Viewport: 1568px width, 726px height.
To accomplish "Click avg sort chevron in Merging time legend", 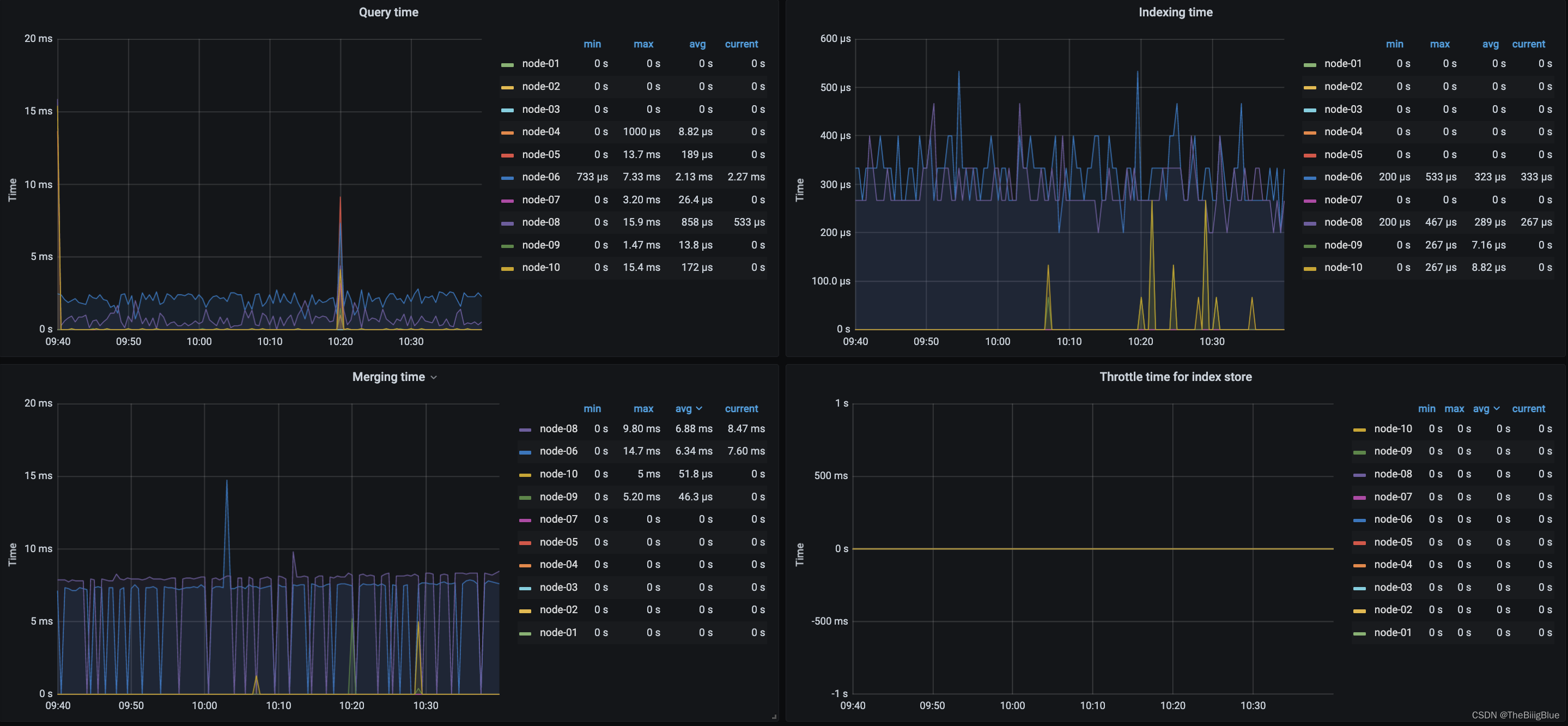I will 699,409.
